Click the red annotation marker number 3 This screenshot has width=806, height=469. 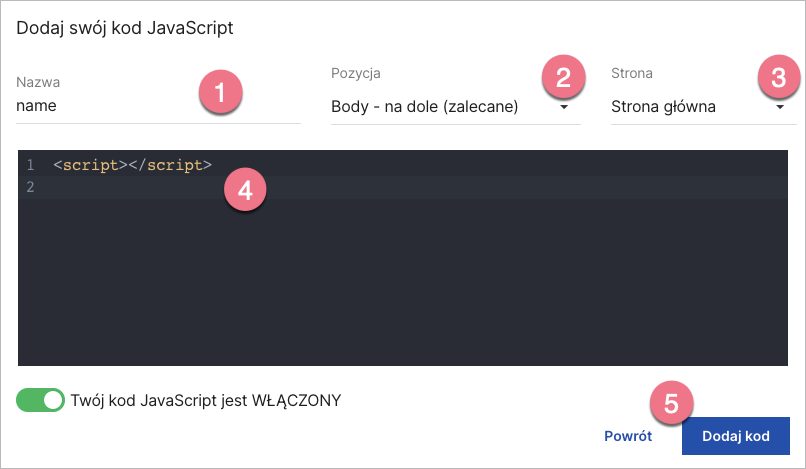pos(779,75)
